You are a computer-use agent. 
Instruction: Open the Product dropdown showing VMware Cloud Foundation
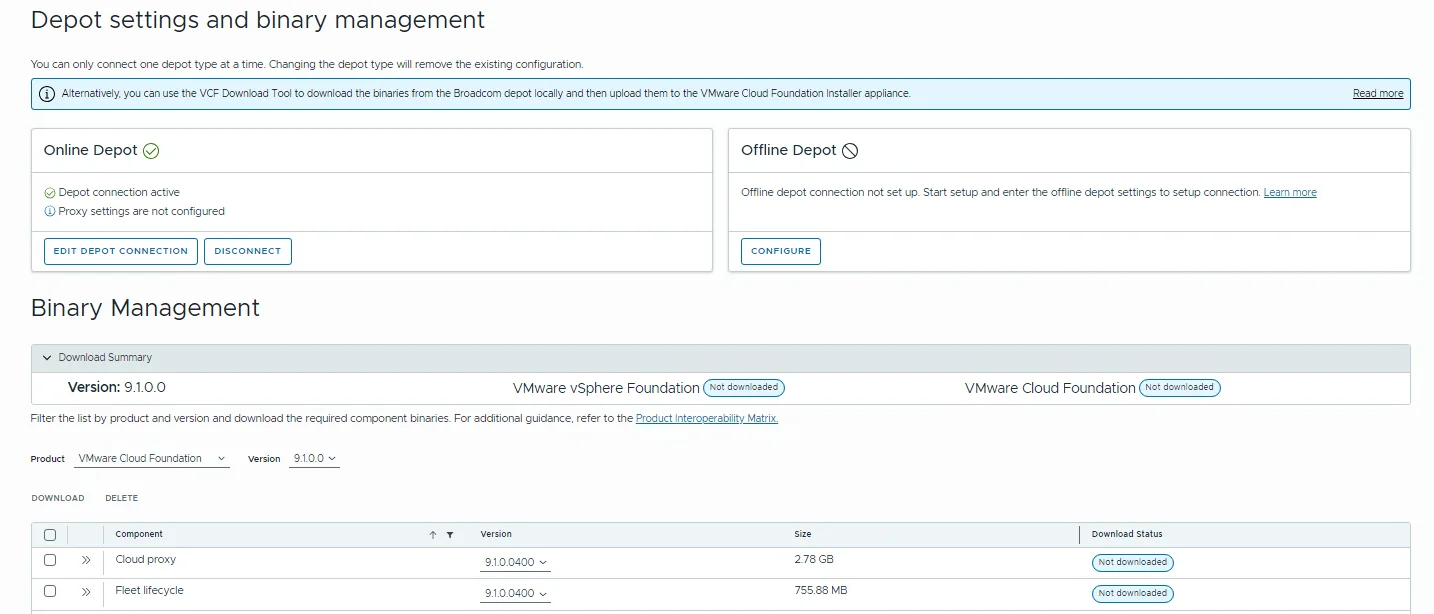point(152,459)
